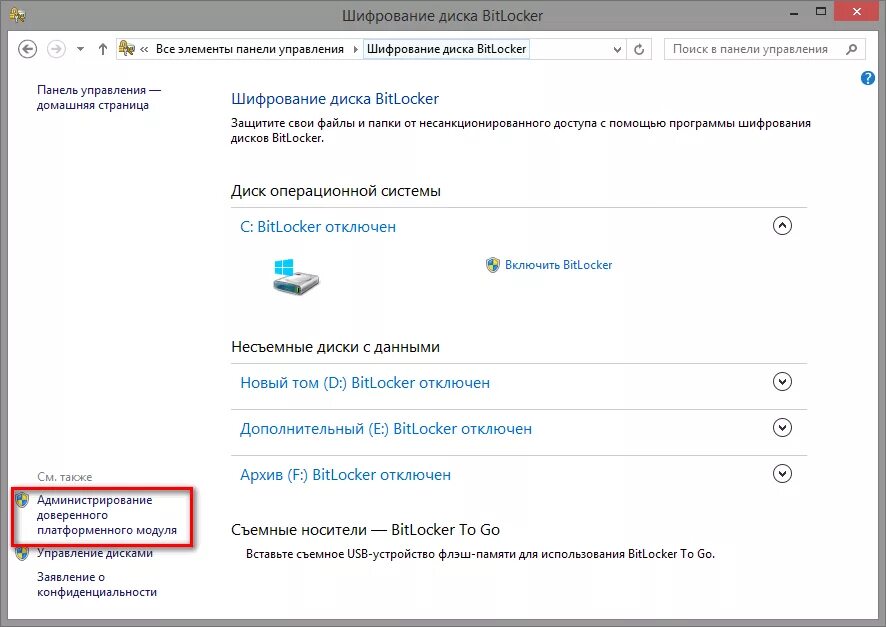Close the BitLocker window

point(857,11)
